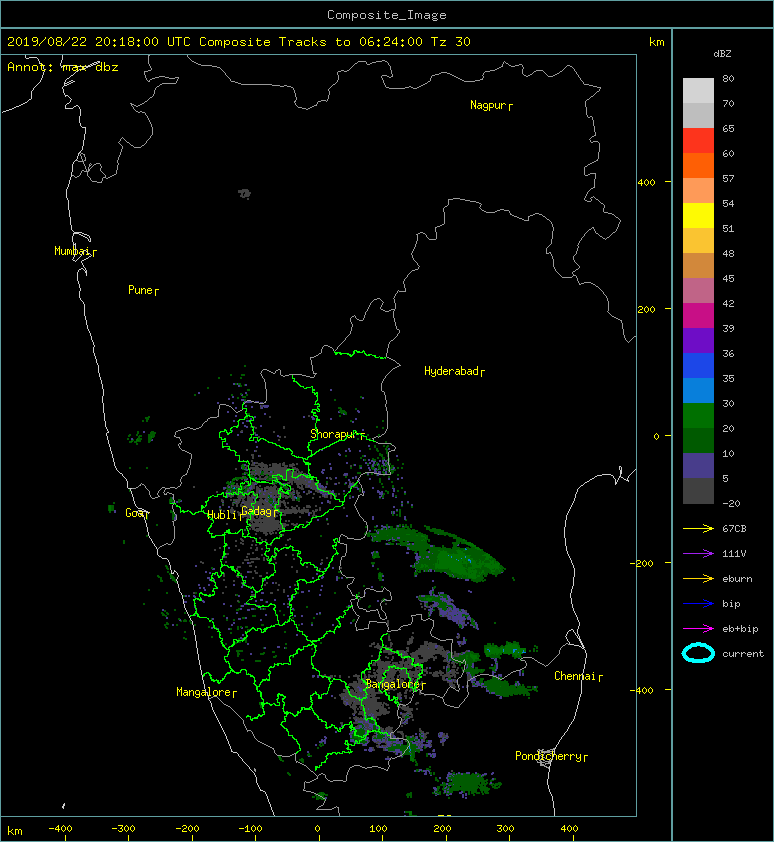Click the Gadag city label

click(x=260, y=511)
